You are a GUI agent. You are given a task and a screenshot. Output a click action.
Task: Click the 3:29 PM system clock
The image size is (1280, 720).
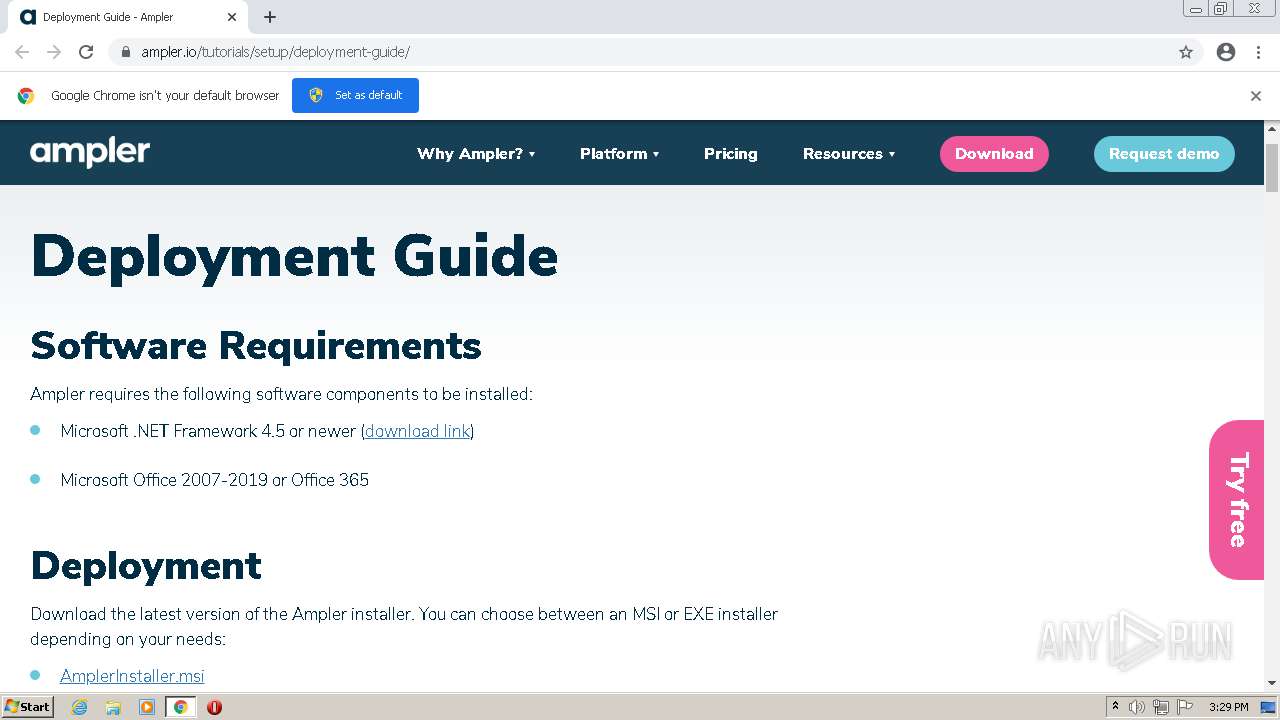click(x=1228, y=707)
